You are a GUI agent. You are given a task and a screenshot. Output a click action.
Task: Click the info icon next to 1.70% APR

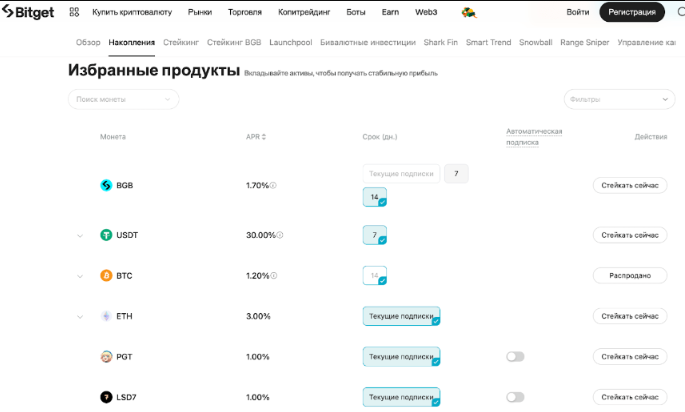(273, 185)
